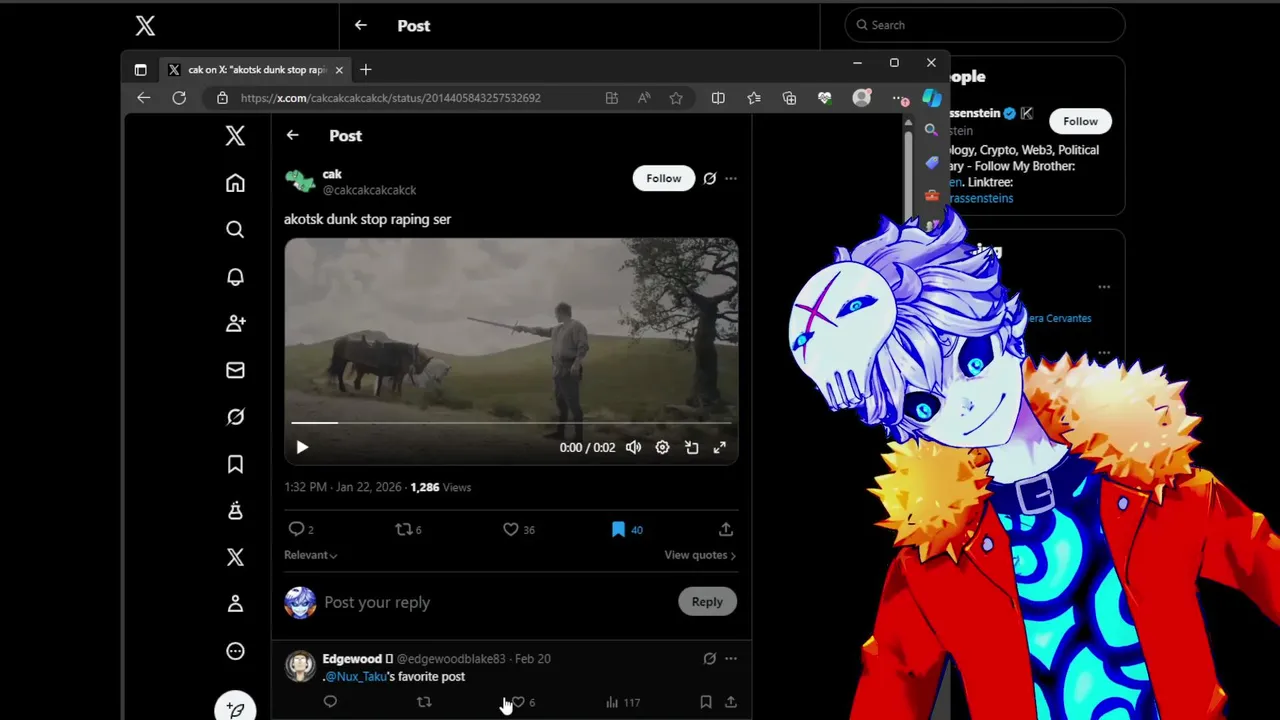Refresh the page in Edge toolbar

click(x=179, y=98)
